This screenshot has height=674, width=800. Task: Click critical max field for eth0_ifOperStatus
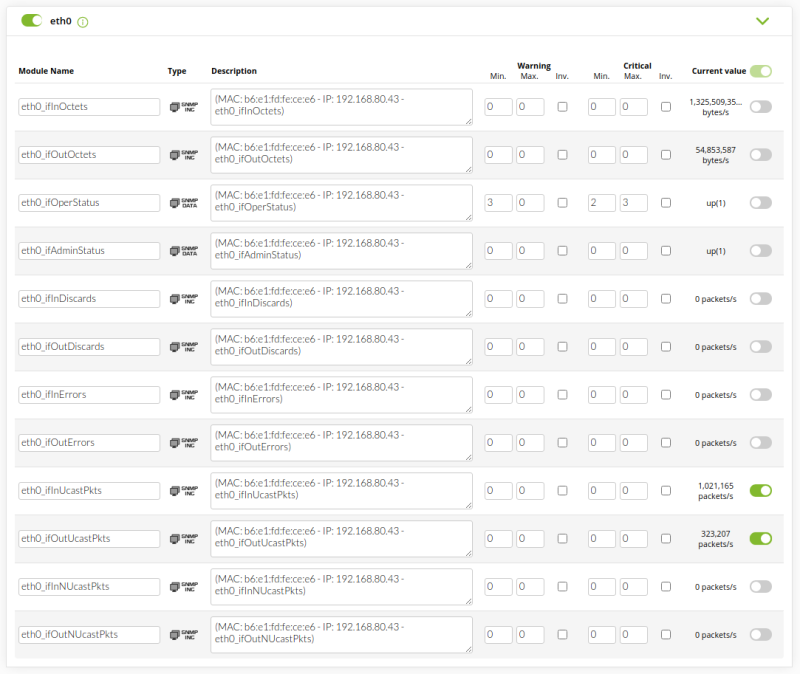[x=633, y=203]
